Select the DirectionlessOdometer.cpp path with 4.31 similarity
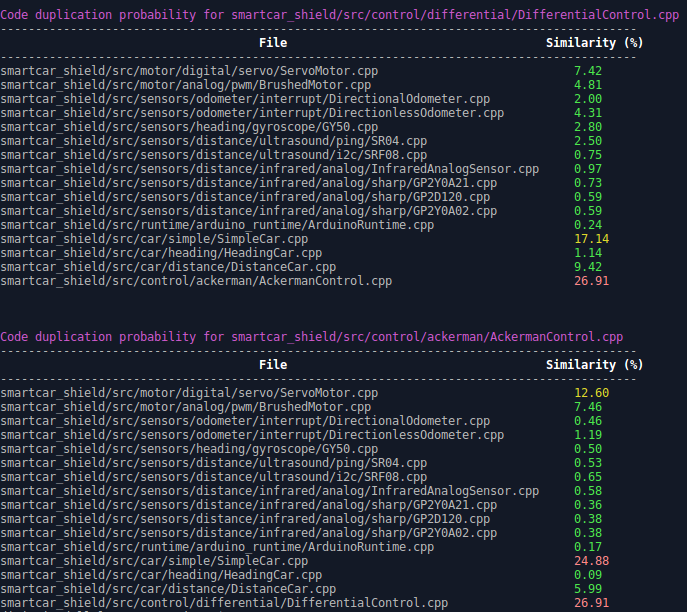687x612 pixels. [252, 113]
